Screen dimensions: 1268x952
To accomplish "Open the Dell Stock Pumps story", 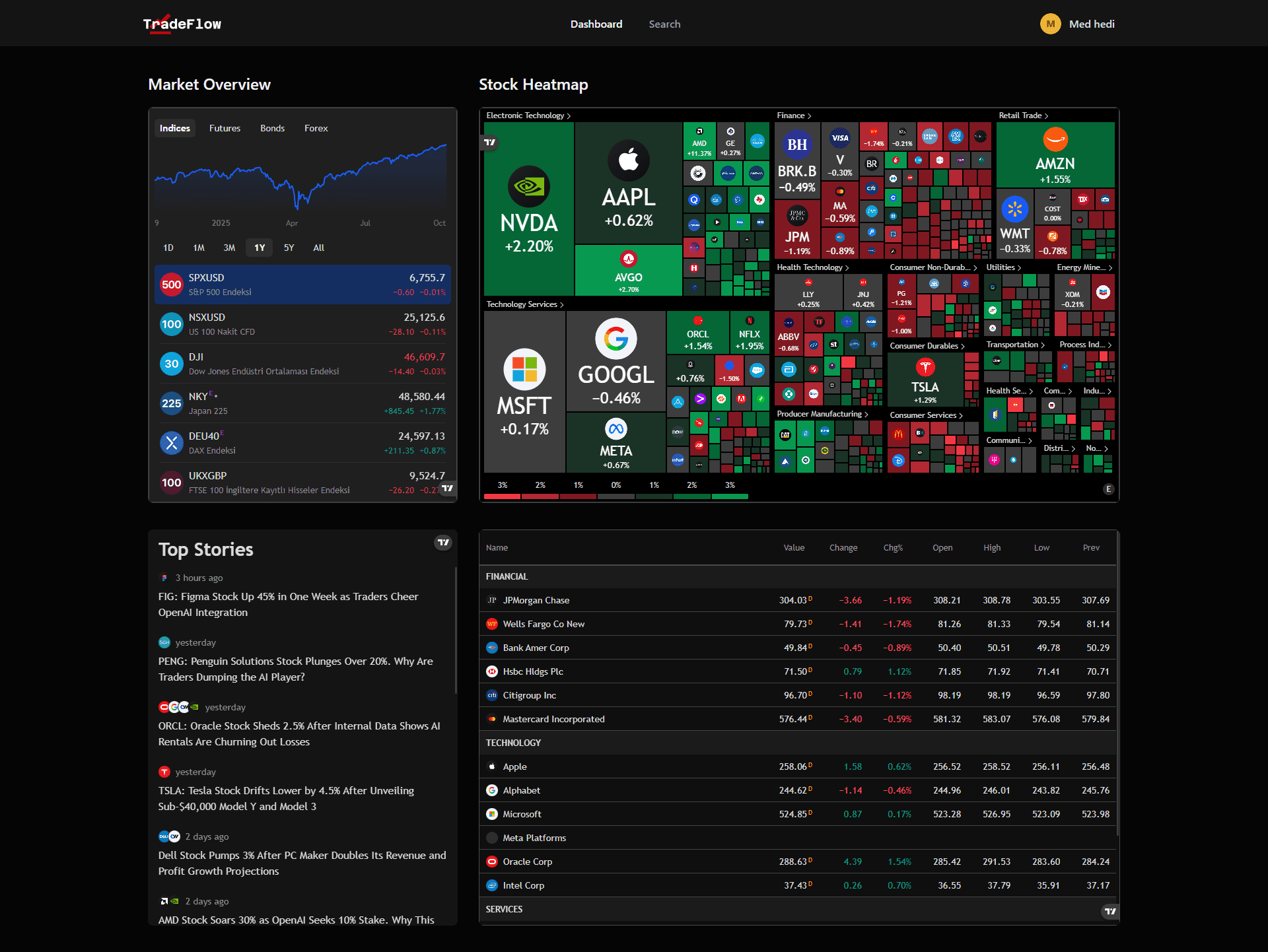I will coord(302,863).
